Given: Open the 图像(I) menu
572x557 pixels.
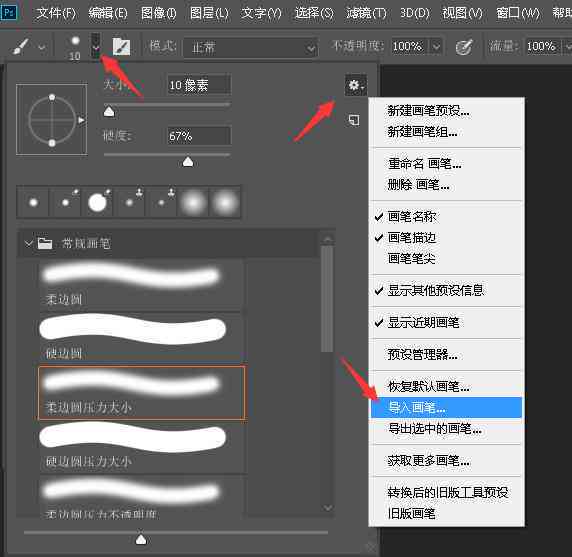Looking at the screenshot, I should [x=159, y=13].
